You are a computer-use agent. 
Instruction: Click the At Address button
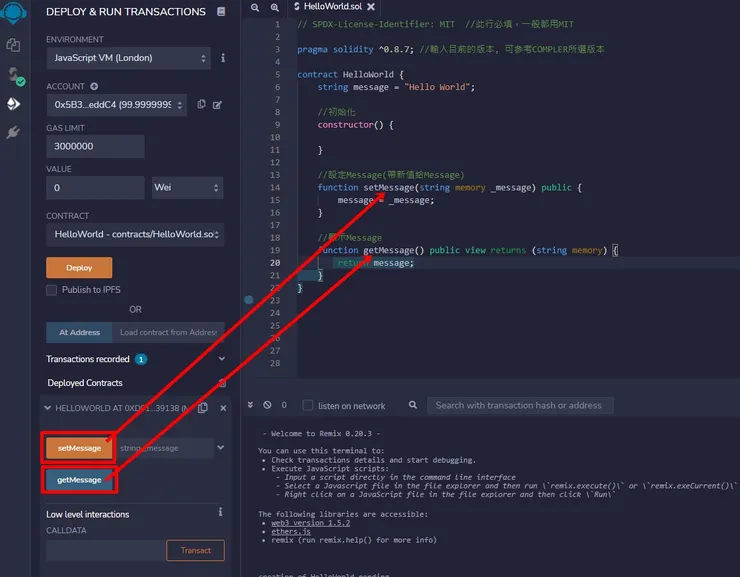pos(79,333)
